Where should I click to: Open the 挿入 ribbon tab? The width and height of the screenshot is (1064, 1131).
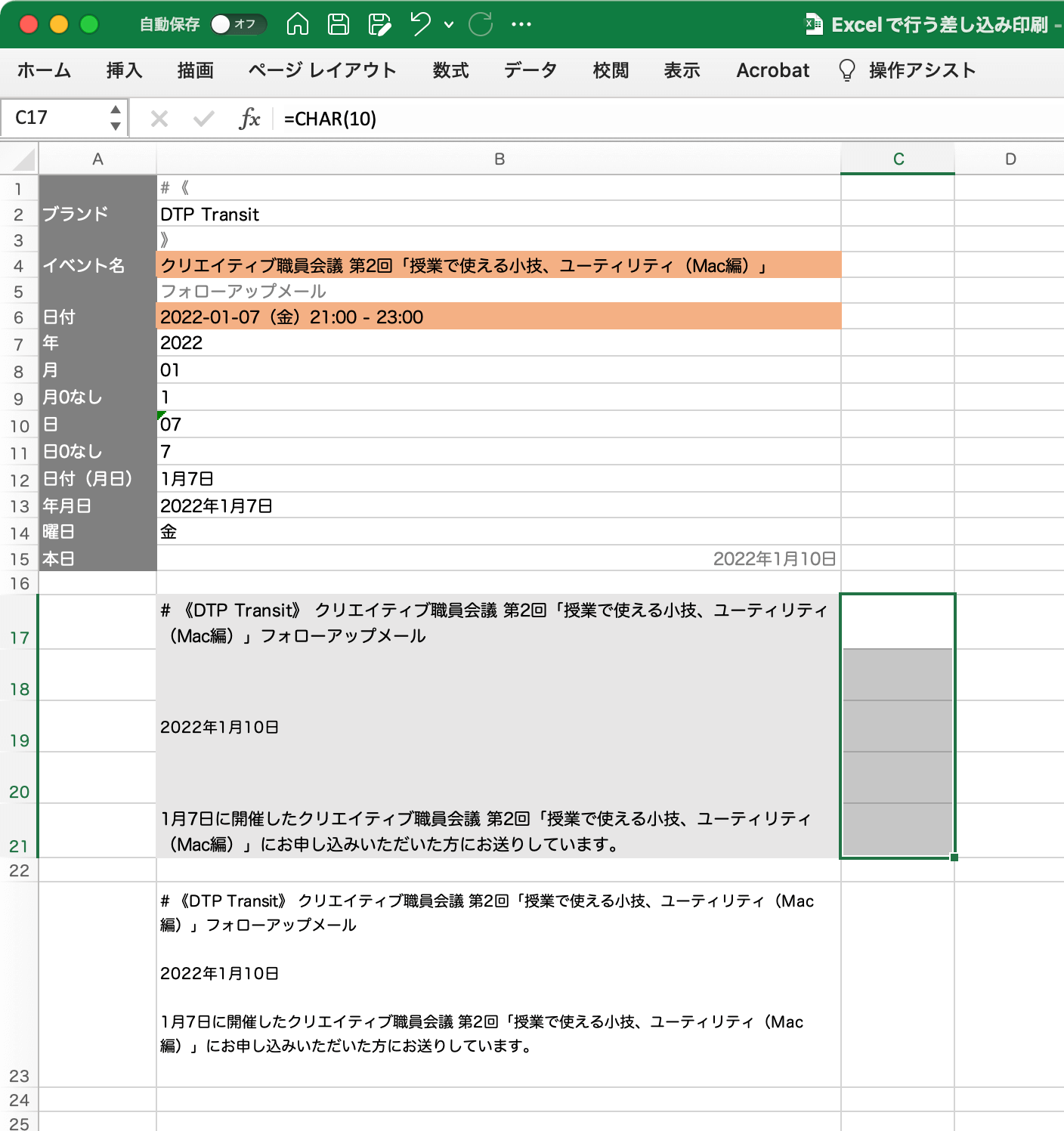(x=125, y=70)
